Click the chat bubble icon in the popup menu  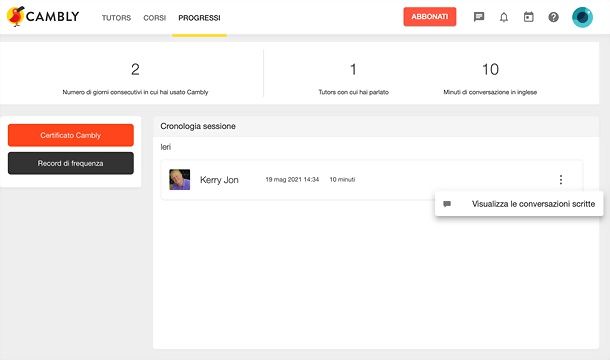coord(447,204)
